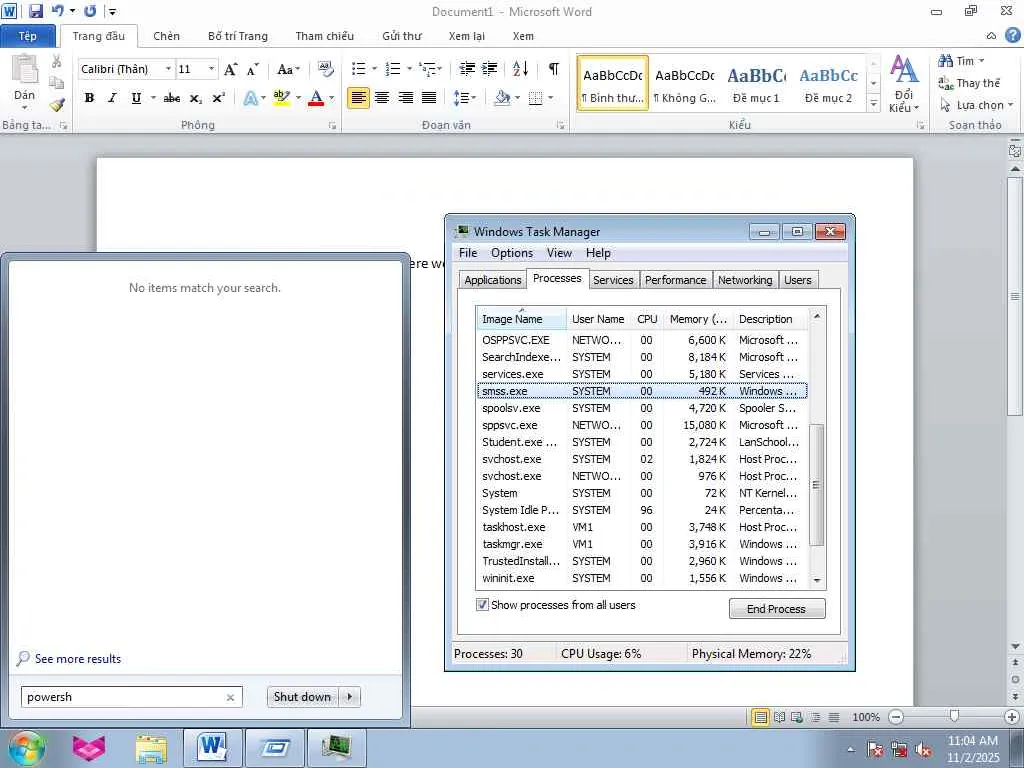Click the muted volume tray icon
Image resolution: width=1024 pixels, height=768 pixels.
923,749
